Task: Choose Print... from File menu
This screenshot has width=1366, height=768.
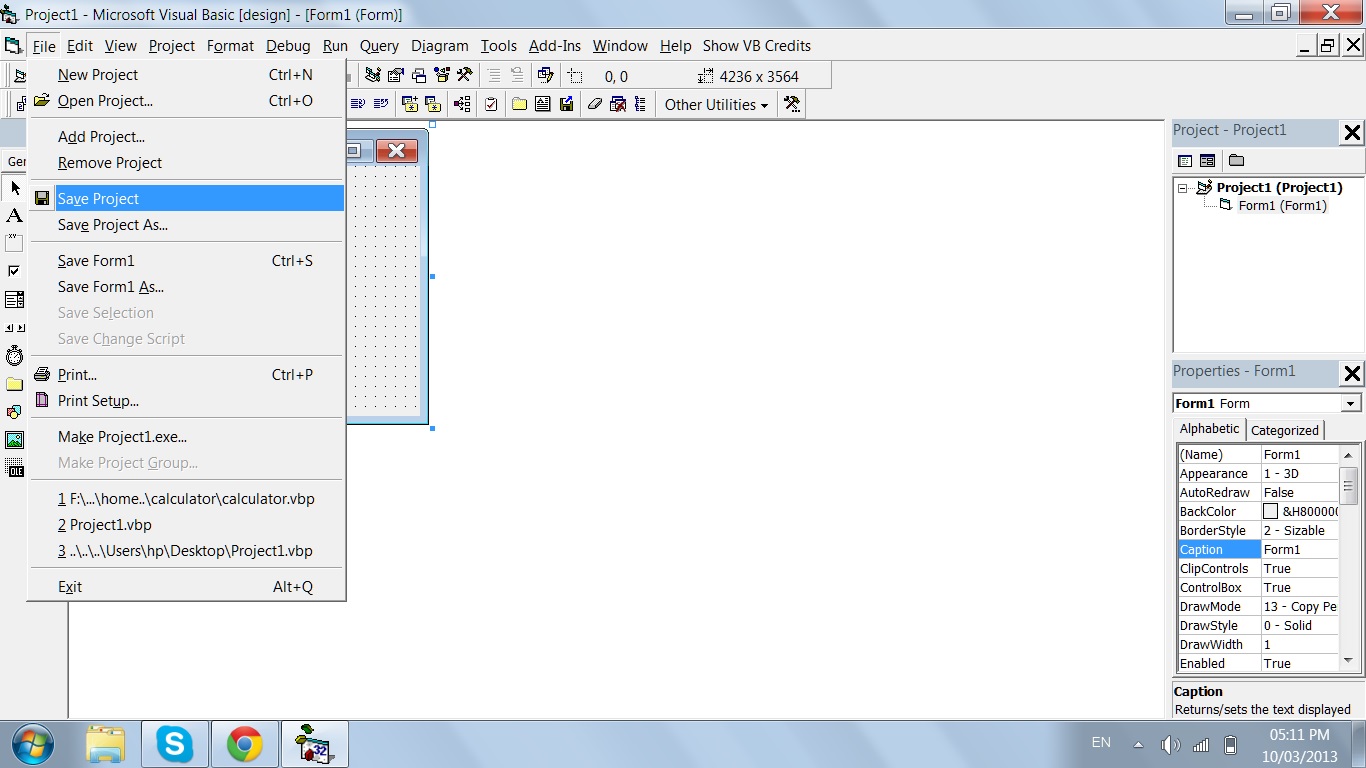Action: 187,375
